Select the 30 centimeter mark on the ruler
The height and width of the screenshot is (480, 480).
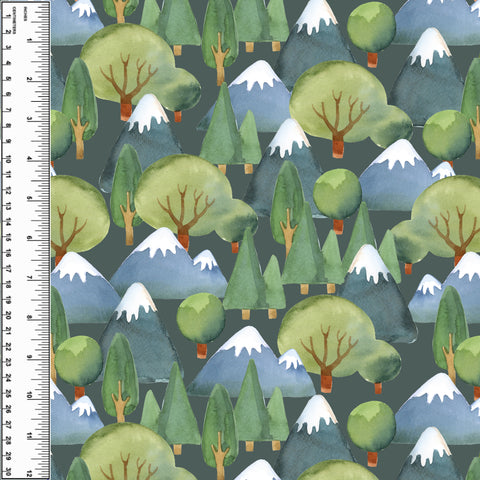coord(8,472)
